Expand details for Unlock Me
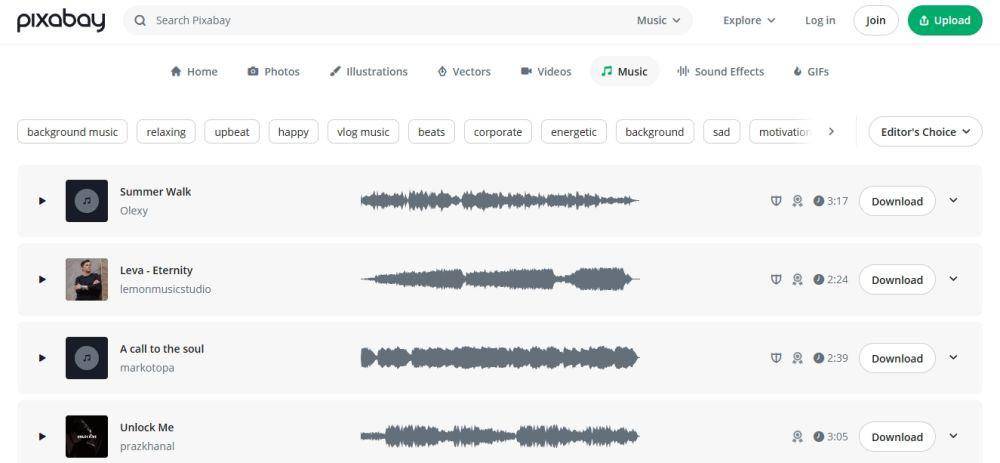1000x463 pixels. pyautogui.click(x=953, y=436)
